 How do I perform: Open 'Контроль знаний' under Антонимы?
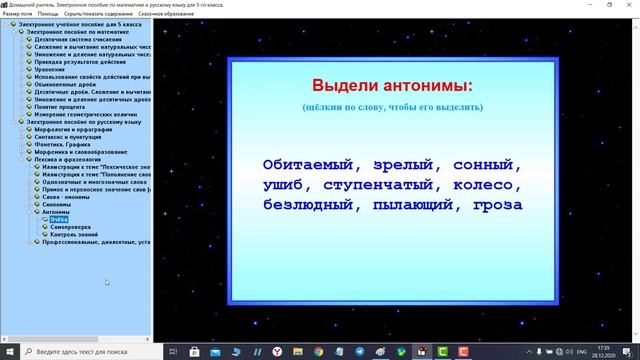tap(74, 235)
